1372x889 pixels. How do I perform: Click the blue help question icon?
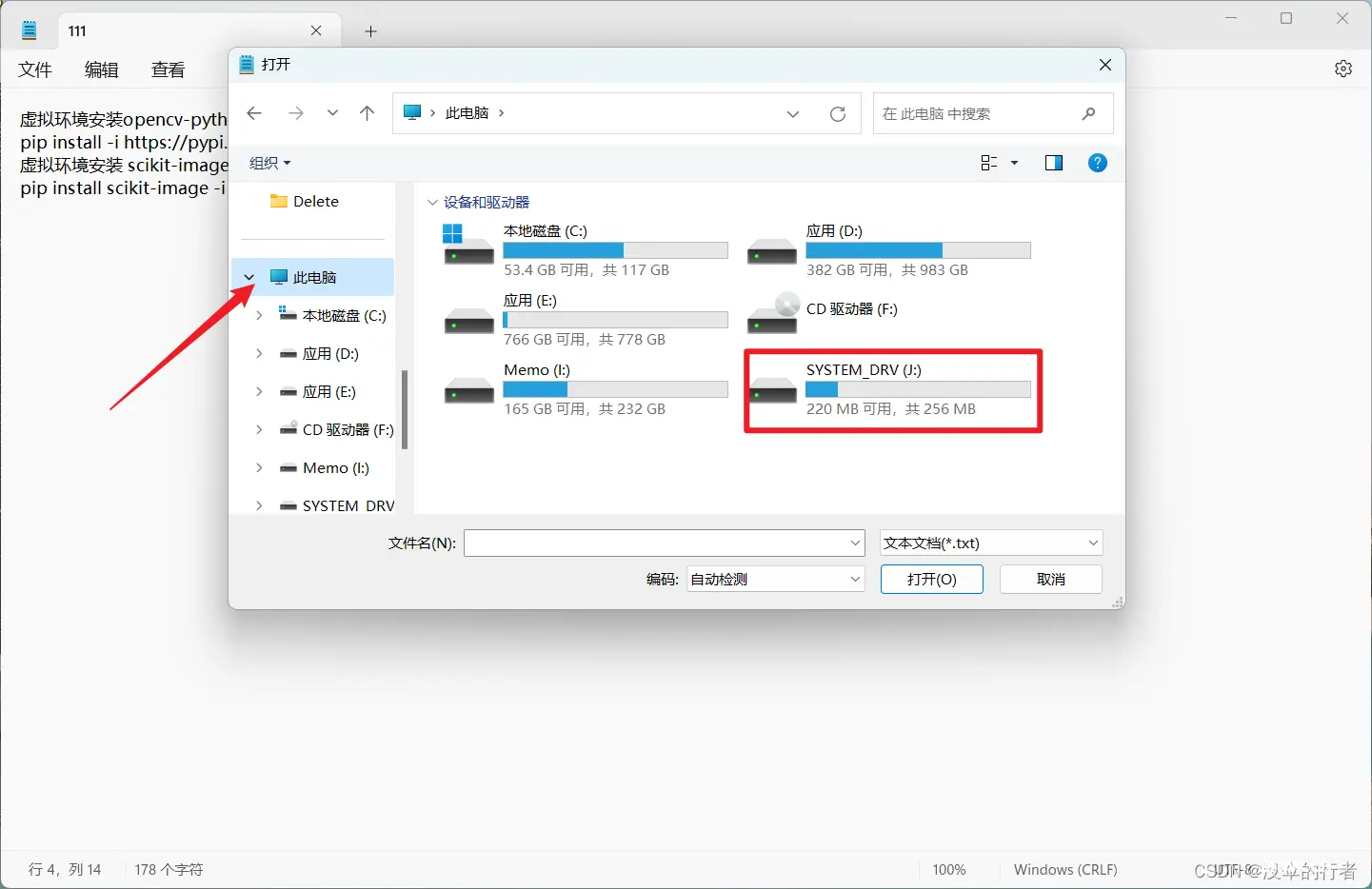pyautogui.click(x=1098, y=164)
